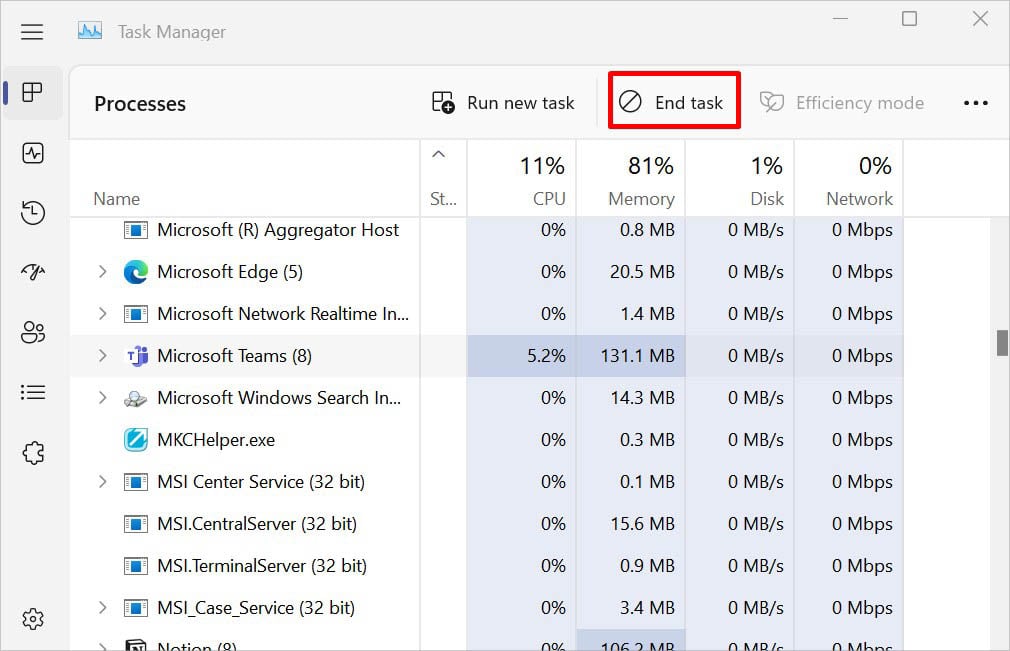Screen dimensions: 1010x651
Task: Click the Processes page heading
Action: tap(140, 104)
